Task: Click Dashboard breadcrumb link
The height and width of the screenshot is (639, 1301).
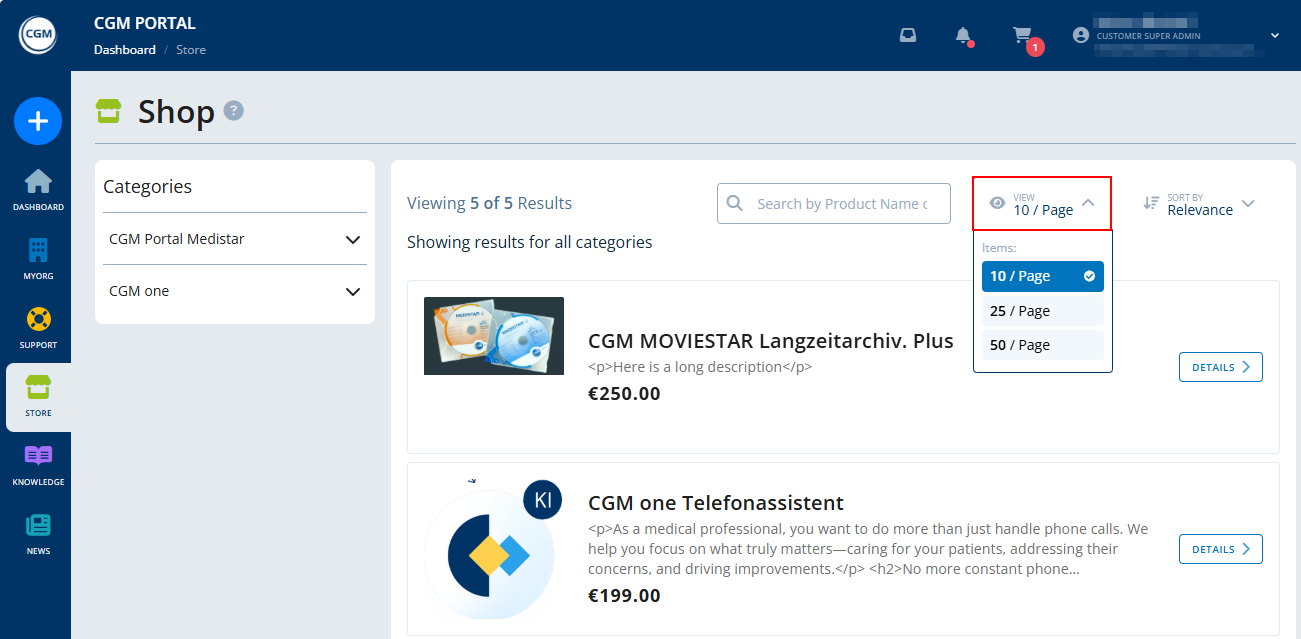Action: [x=124, y=50]
